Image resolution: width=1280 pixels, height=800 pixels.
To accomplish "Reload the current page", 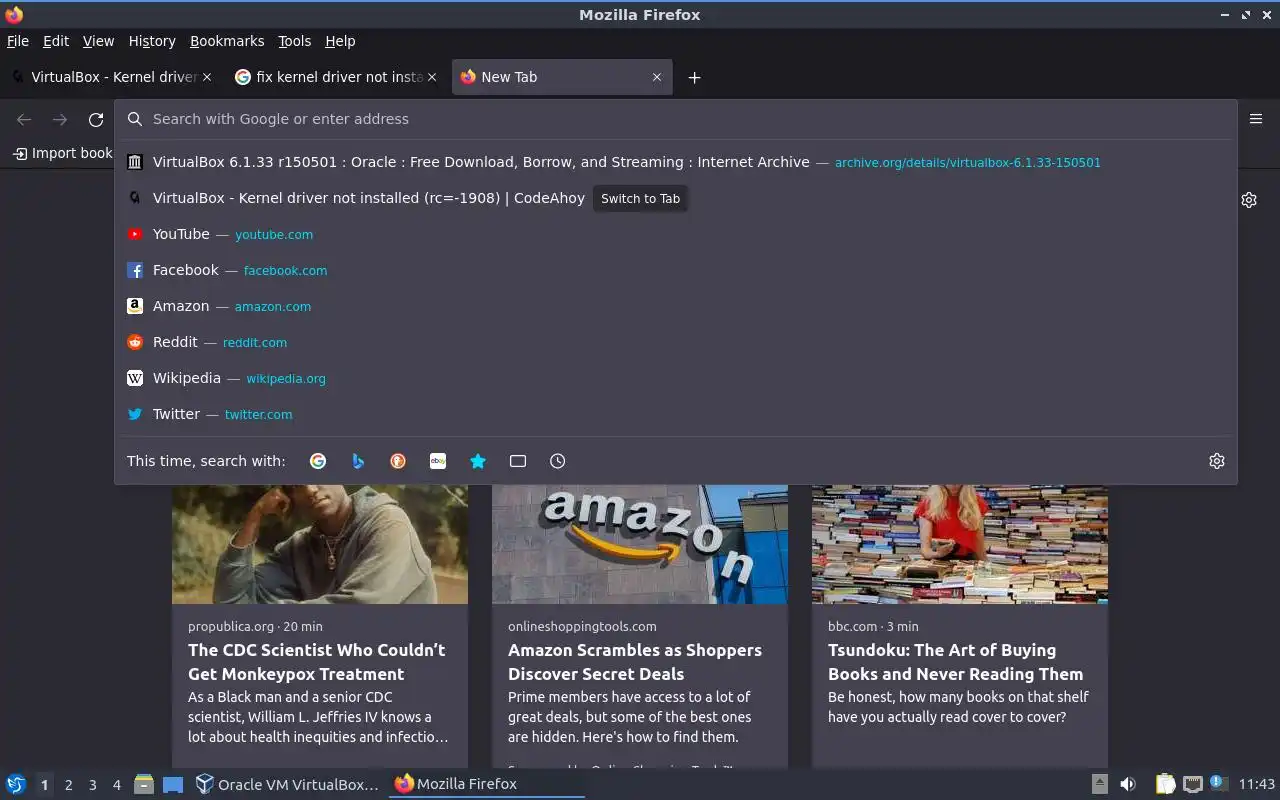I will (x=96, y=120).
